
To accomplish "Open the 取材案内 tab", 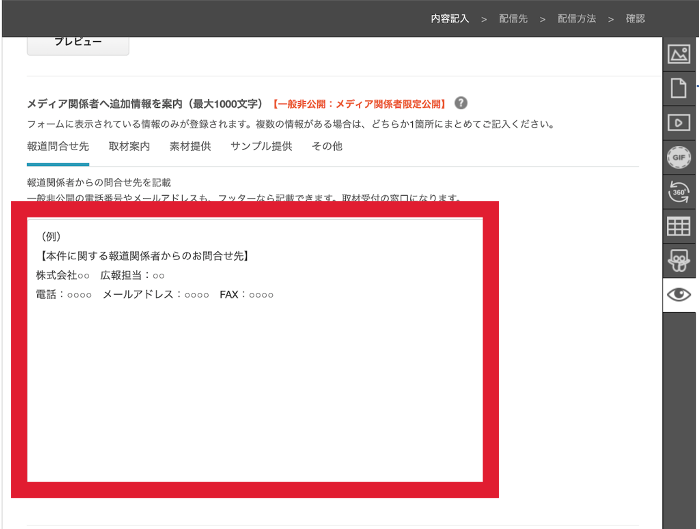I will click(x=129, y=146).
